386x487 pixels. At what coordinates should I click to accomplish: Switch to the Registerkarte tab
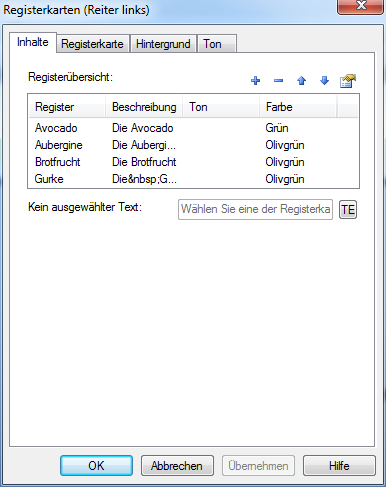click(92, 44)
